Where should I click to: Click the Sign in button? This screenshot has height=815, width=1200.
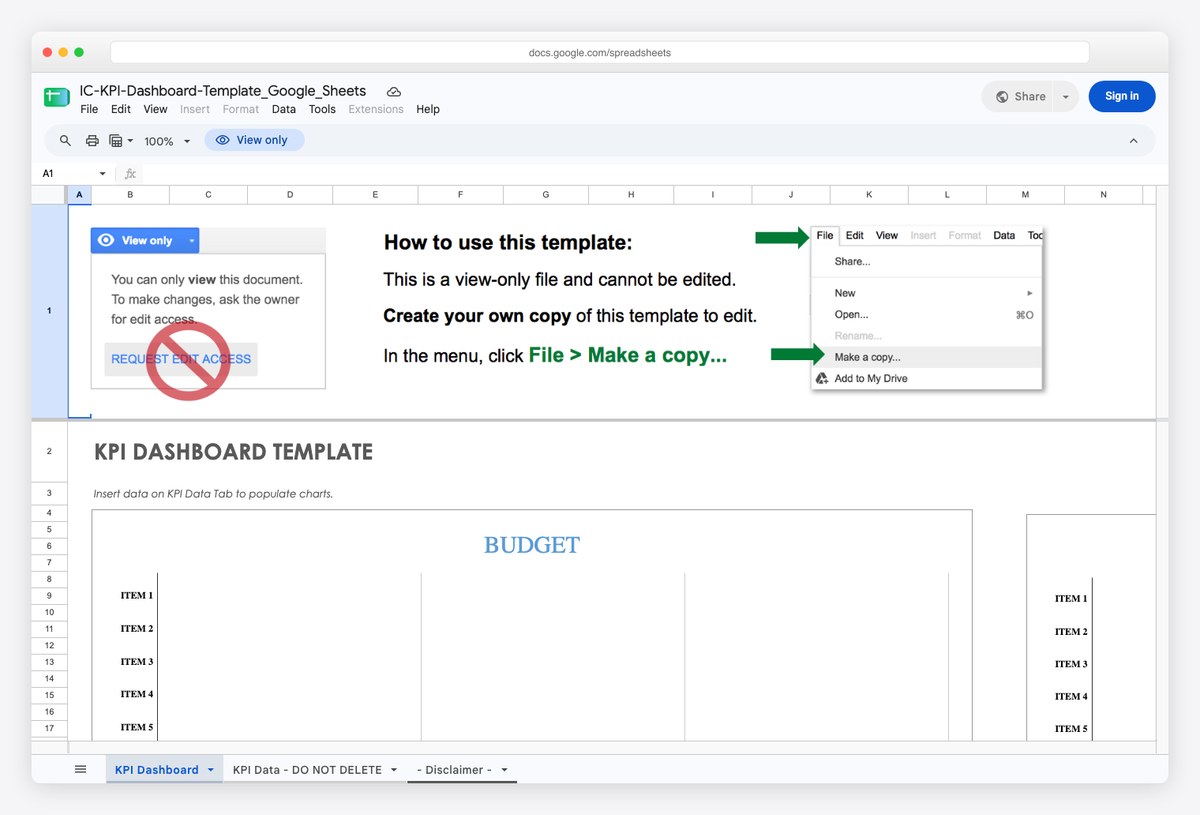click(x=1122, y=96)
